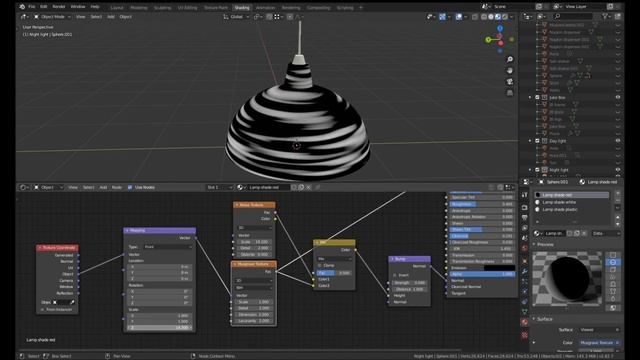Image resolution: width=640 pixels, height=360 pixels.
Task: Open the Slot 1 dropdown
Action: click(220, 187)
